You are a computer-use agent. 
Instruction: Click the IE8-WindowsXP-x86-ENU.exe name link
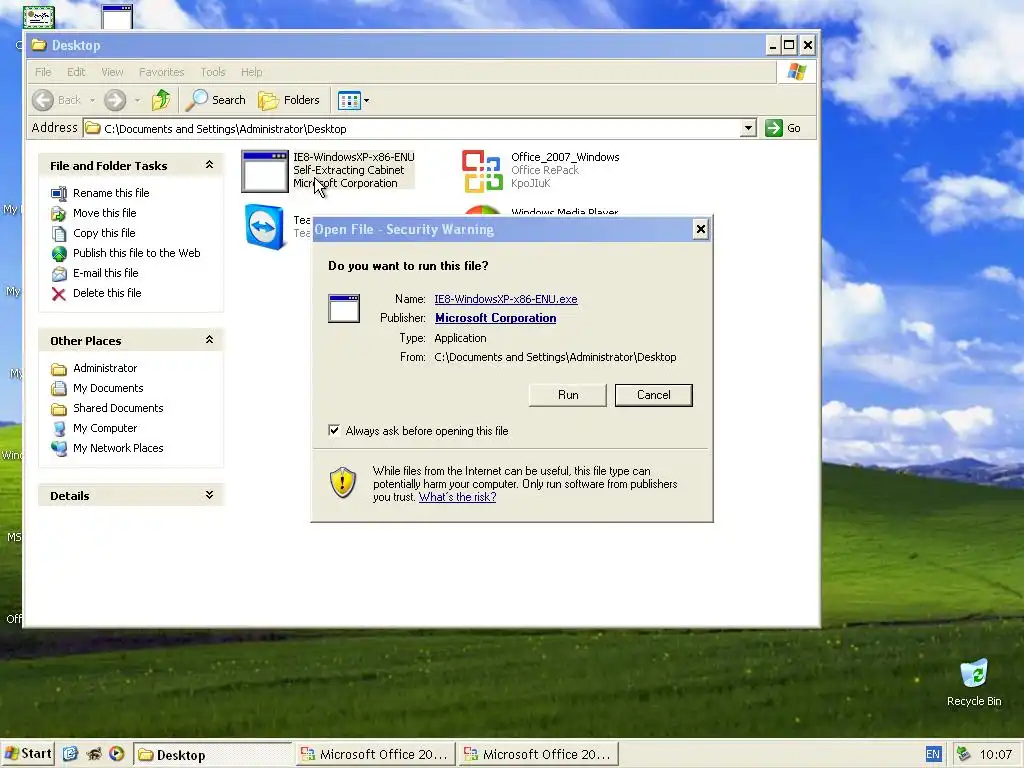pos(506,299)
